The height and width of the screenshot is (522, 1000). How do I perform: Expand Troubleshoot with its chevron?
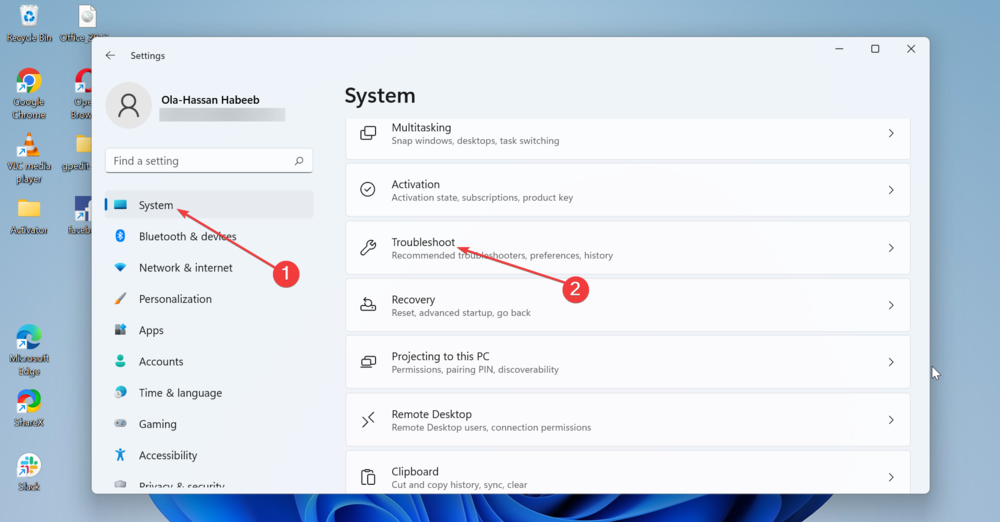[891, 248]
